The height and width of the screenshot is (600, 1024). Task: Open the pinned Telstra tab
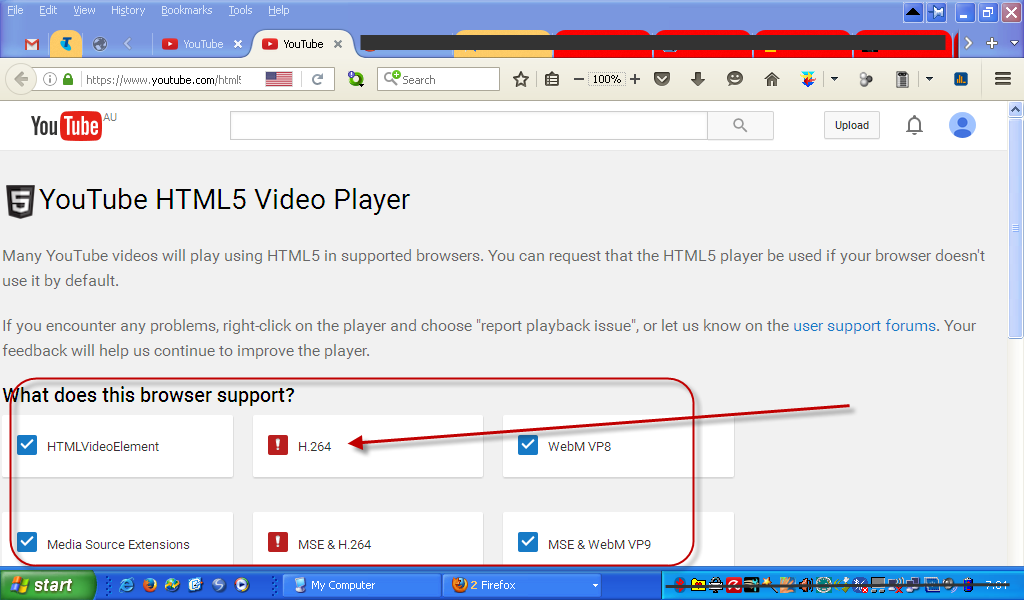point(66,44)
